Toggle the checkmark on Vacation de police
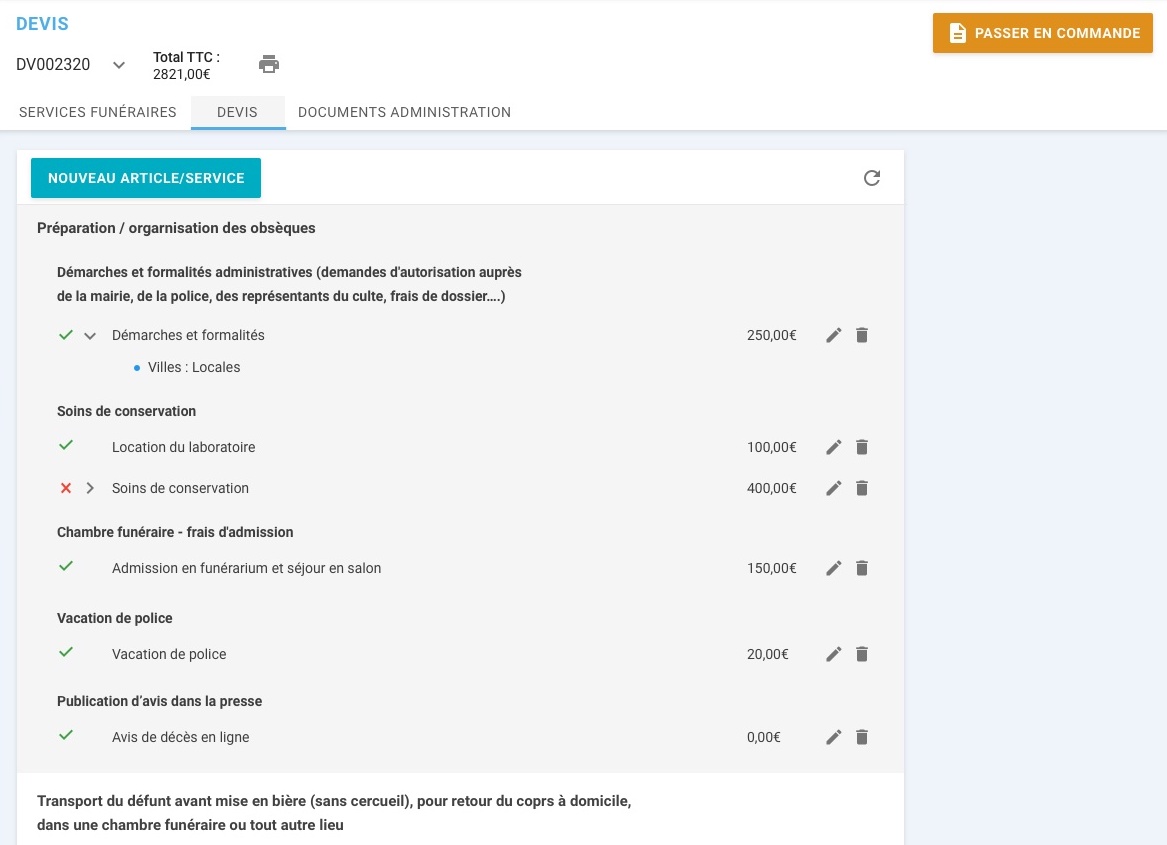Viewport: 1167px width, 845px height. (66, 653)
